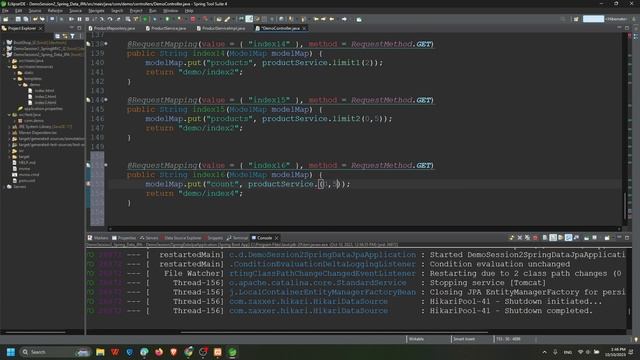Image resolution: width=640 pixels, height=360 pixels.
Task: Select application.properties in Project Explorer
Action: pos(40,109)
